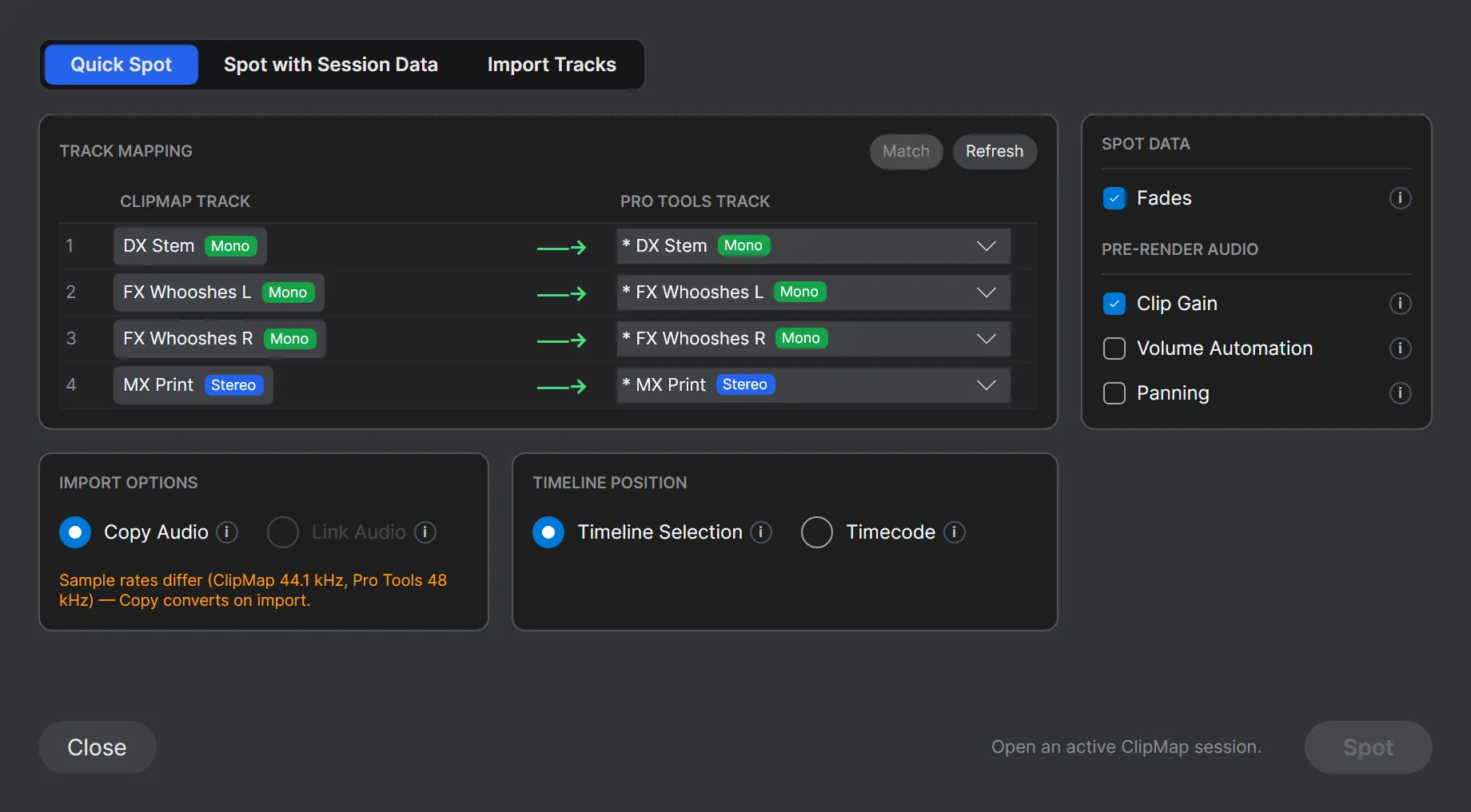Click the Match button
This screenshot has height=812, width=1471.
907,152
